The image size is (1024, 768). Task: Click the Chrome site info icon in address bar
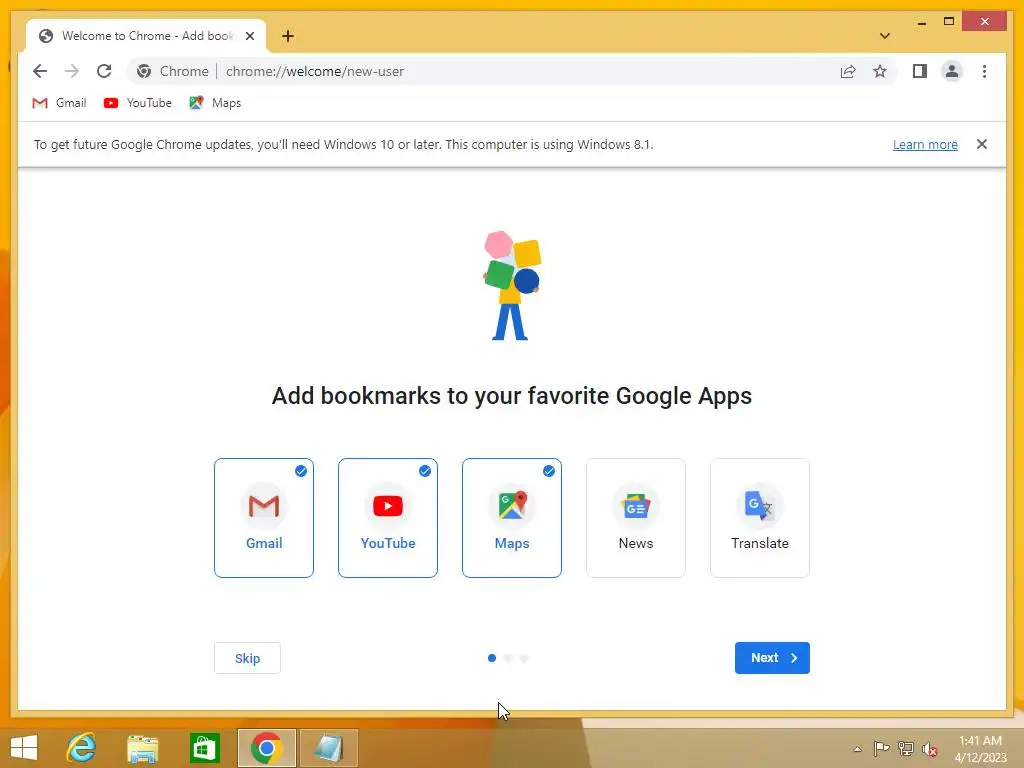144,71
